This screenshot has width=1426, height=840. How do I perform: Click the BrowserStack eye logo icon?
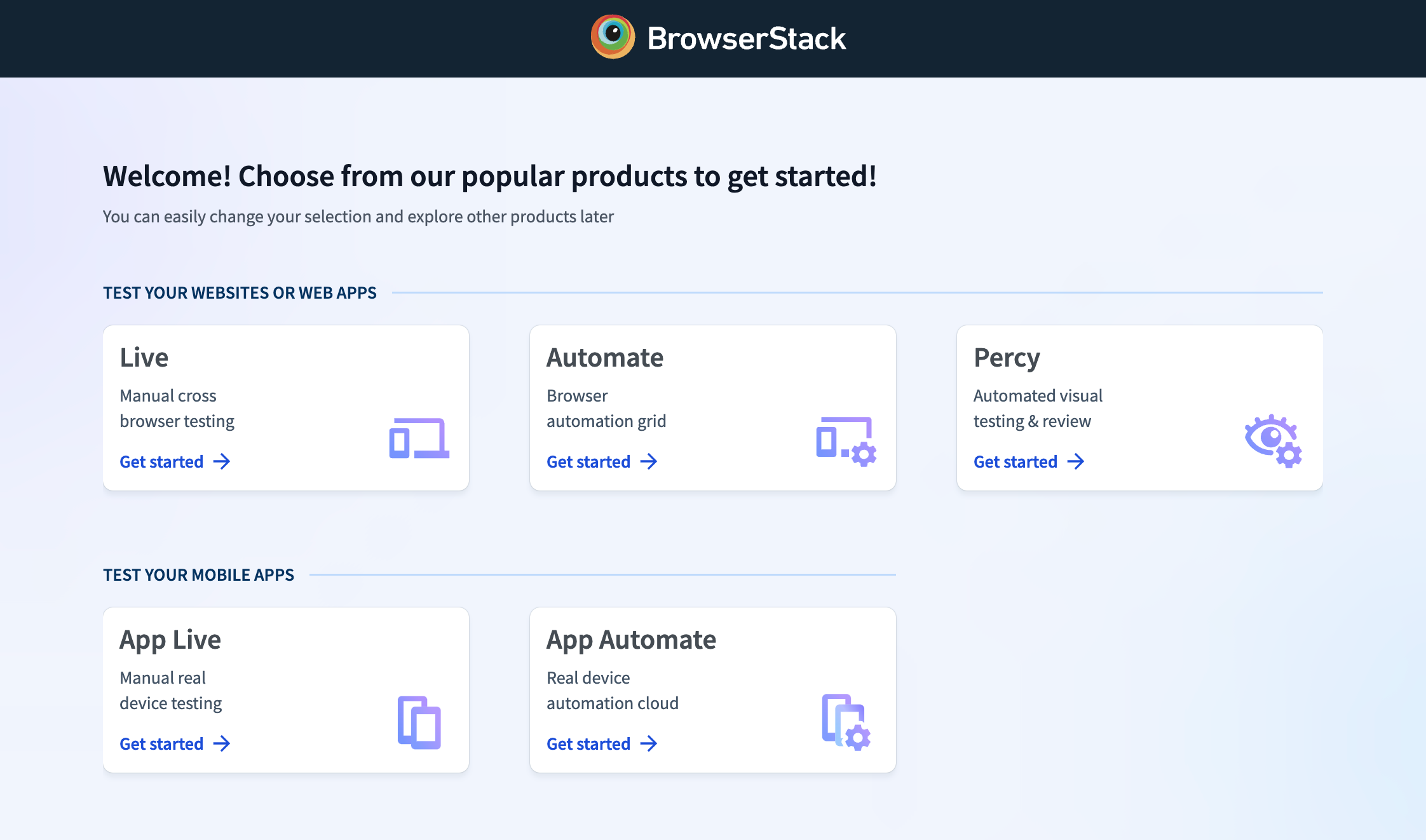click(x=613, y=37)
